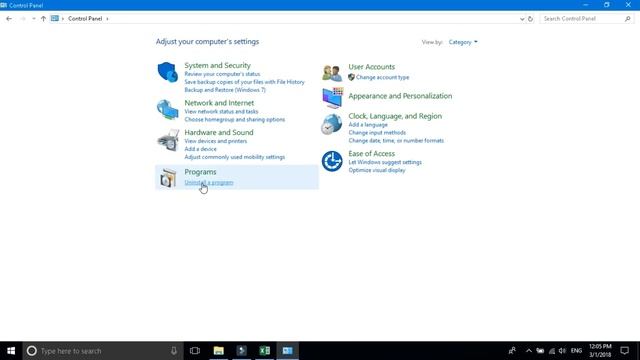Click the ENG language indicator

point(576,351)
